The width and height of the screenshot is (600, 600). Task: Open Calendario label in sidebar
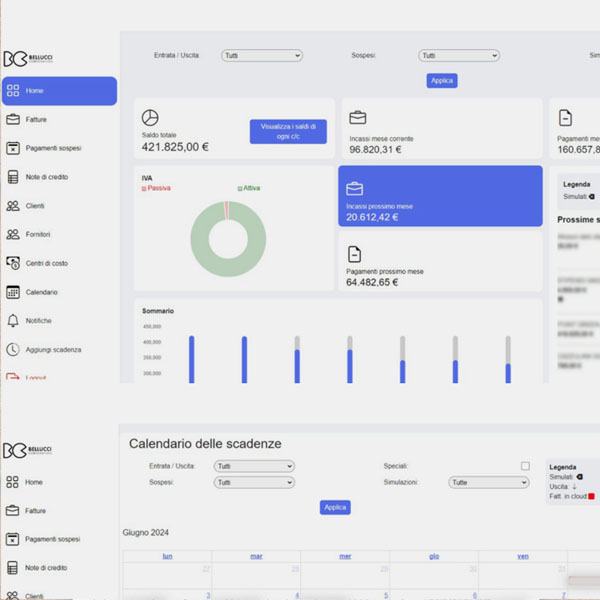tap(42, 292)
